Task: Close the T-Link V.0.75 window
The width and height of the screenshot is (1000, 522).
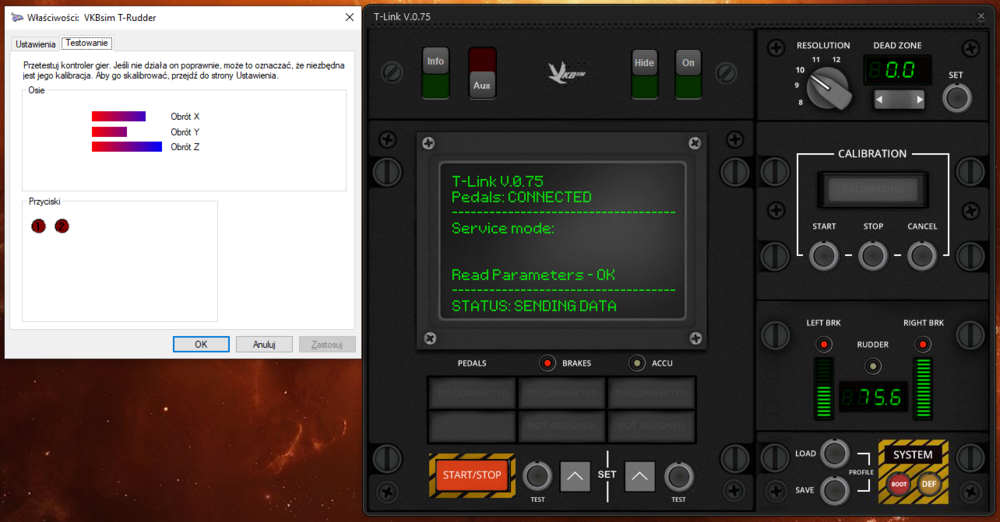Action: 981,17
